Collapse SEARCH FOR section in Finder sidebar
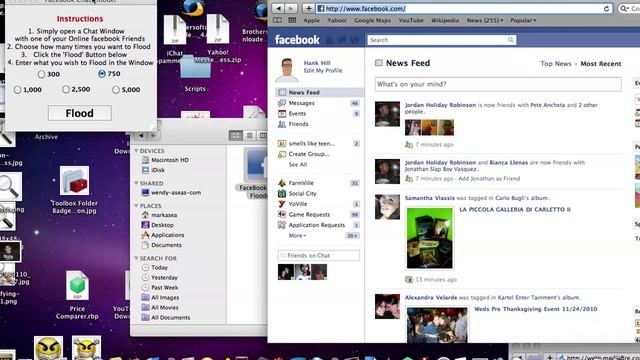Viewport: 640px width, 360px height. tap(136, 258)
